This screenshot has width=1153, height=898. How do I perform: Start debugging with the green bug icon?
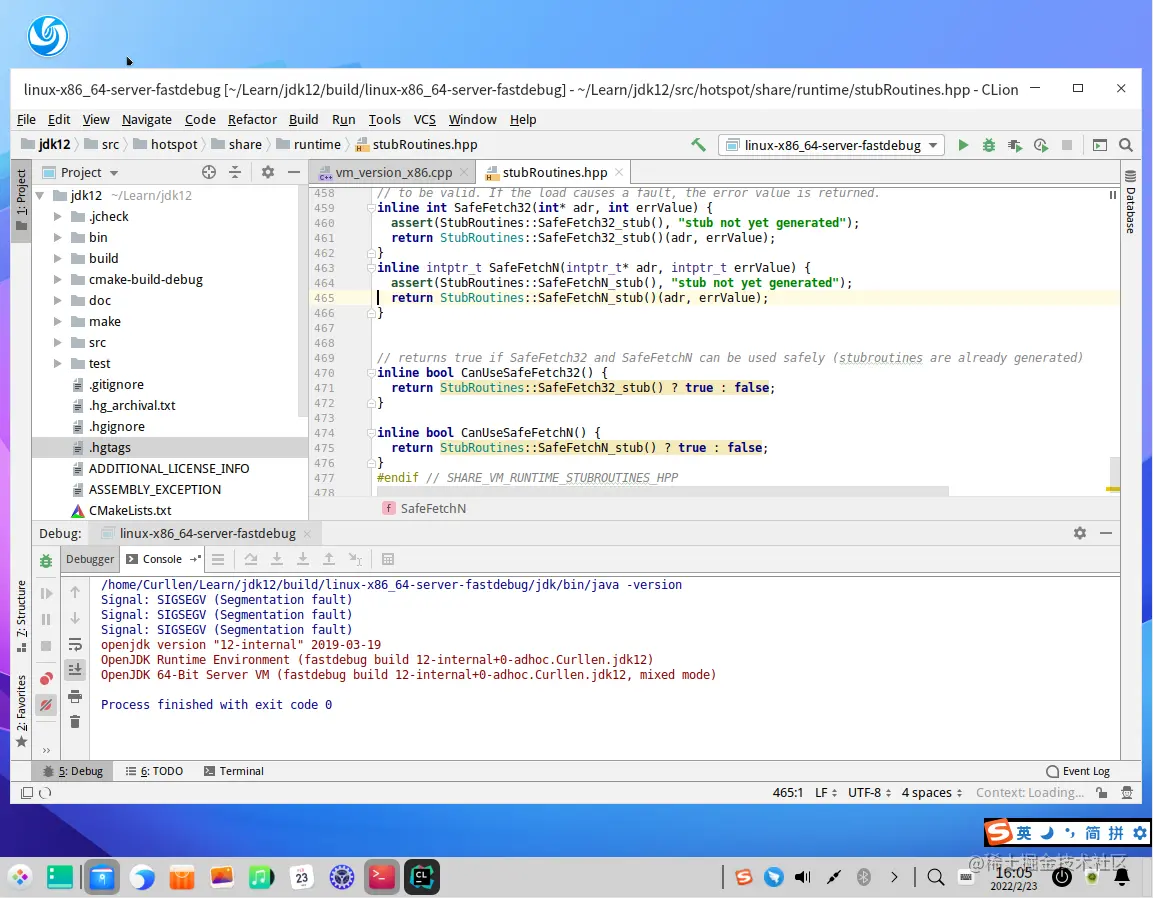click(988, 145)
